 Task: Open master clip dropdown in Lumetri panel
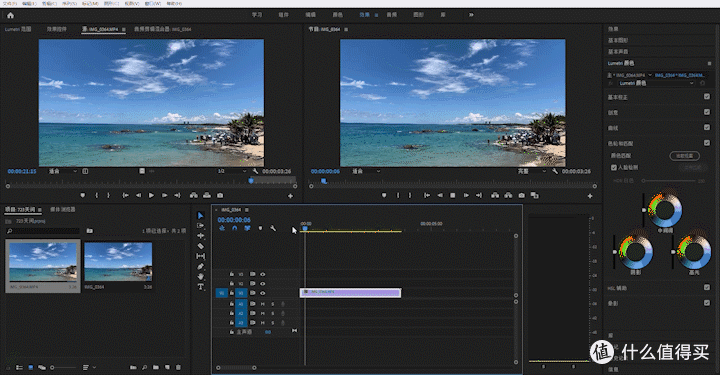coord(650,75)
